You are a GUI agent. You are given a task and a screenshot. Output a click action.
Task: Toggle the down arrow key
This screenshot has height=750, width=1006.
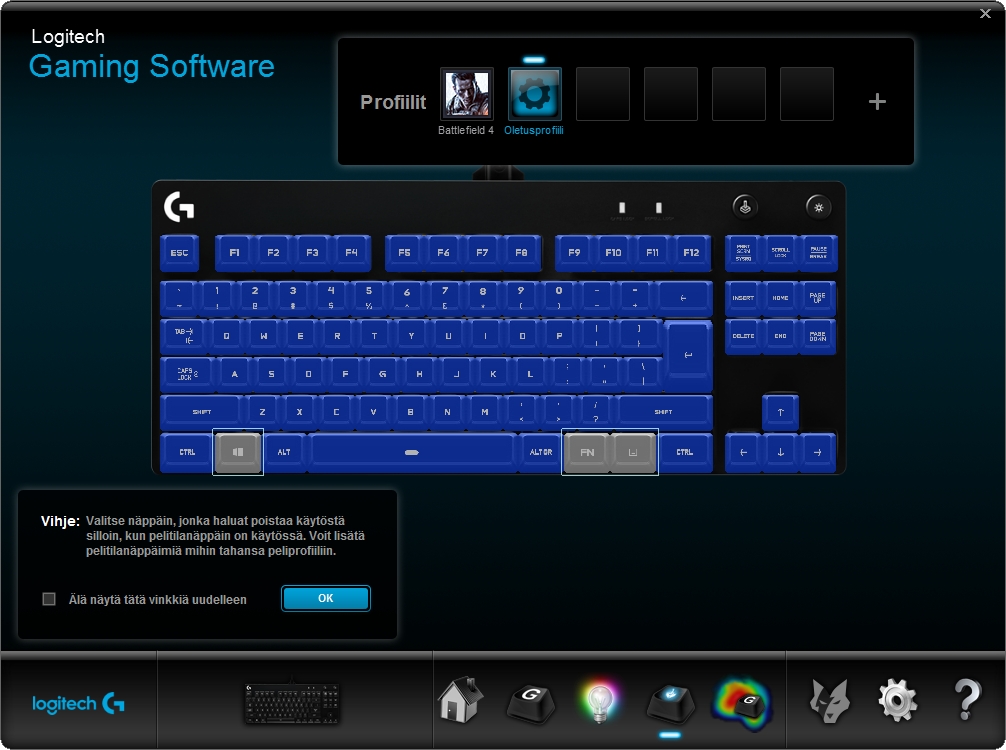780,452
